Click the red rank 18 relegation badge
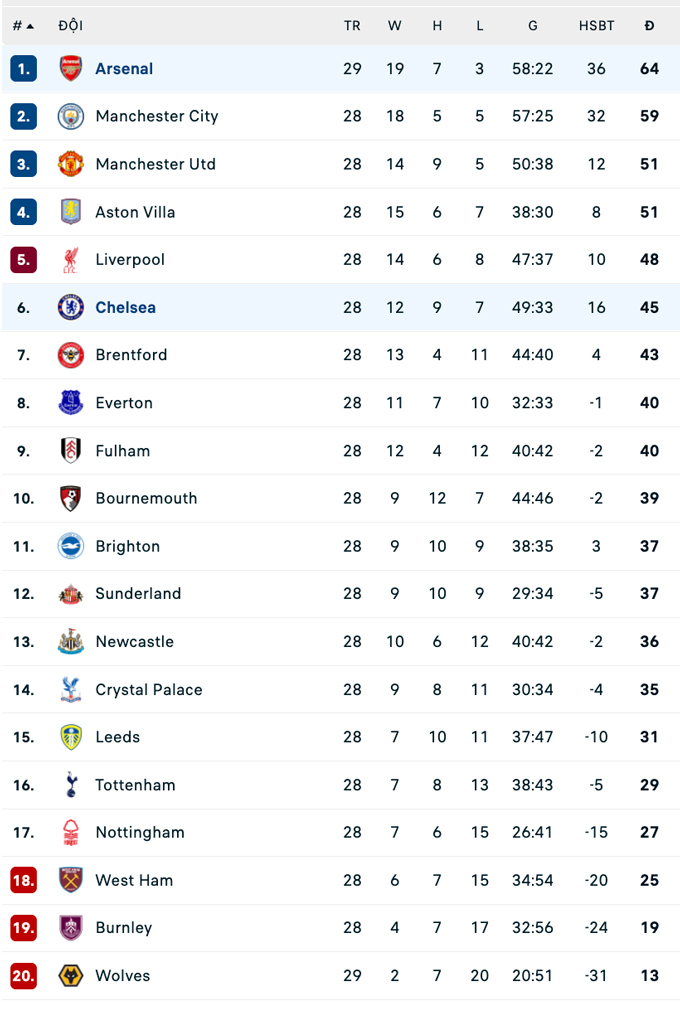The height and width of the screenshot is (1013, 680). coord(24,880)
